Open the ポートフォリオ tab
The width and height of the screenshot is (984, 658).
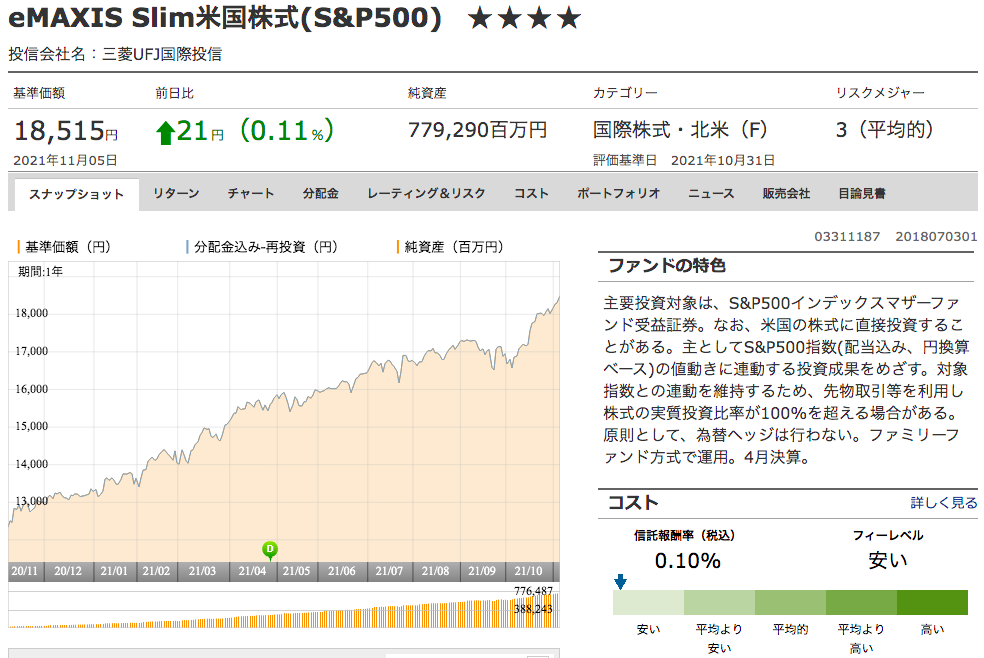[618, 193]
